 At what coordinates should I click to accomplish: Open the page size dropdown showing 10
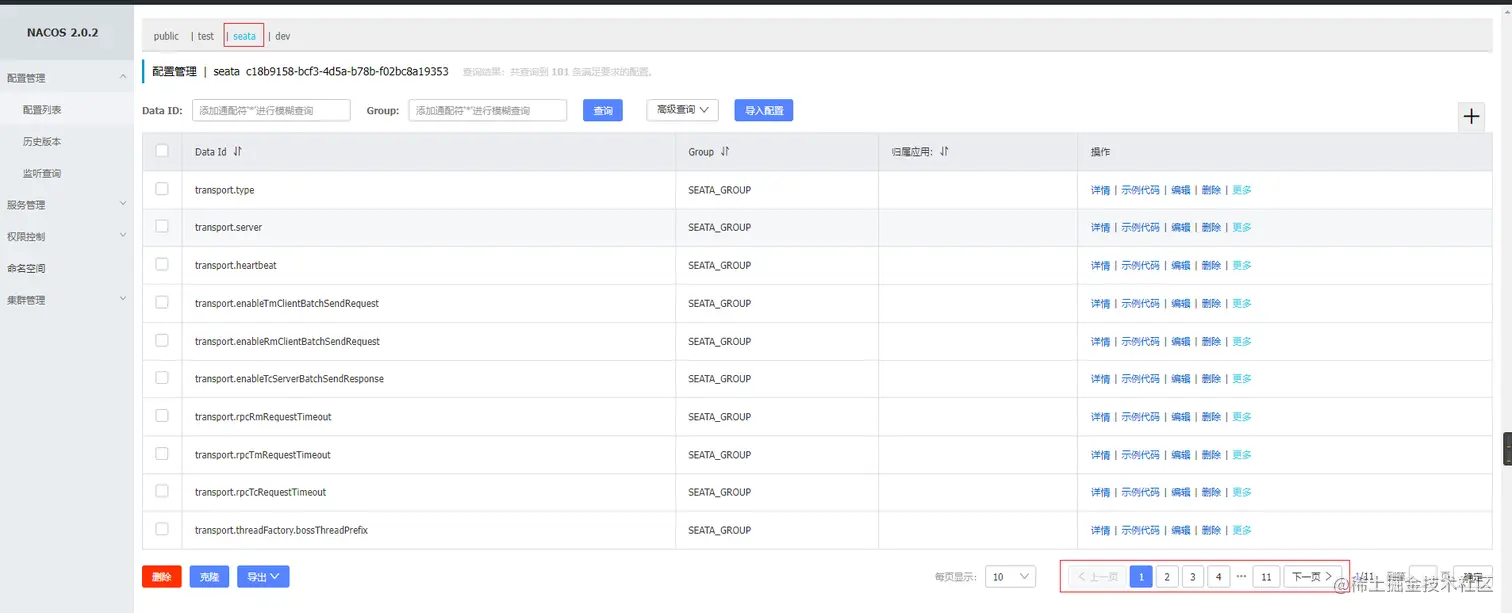(x=1011, y=577)
